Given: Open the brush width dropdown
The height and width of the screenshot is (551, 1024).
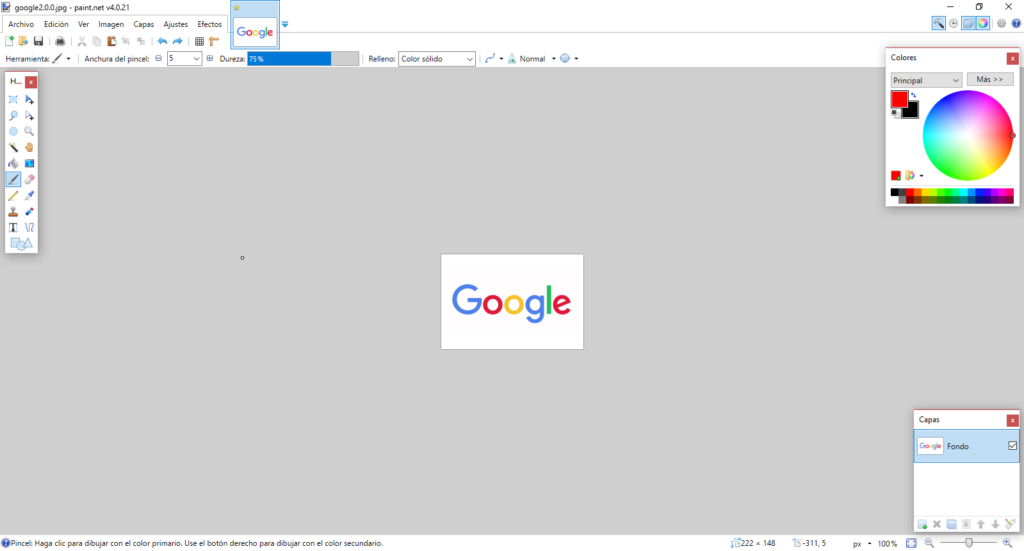Looking at the screenshot, I should pos(196,59).
